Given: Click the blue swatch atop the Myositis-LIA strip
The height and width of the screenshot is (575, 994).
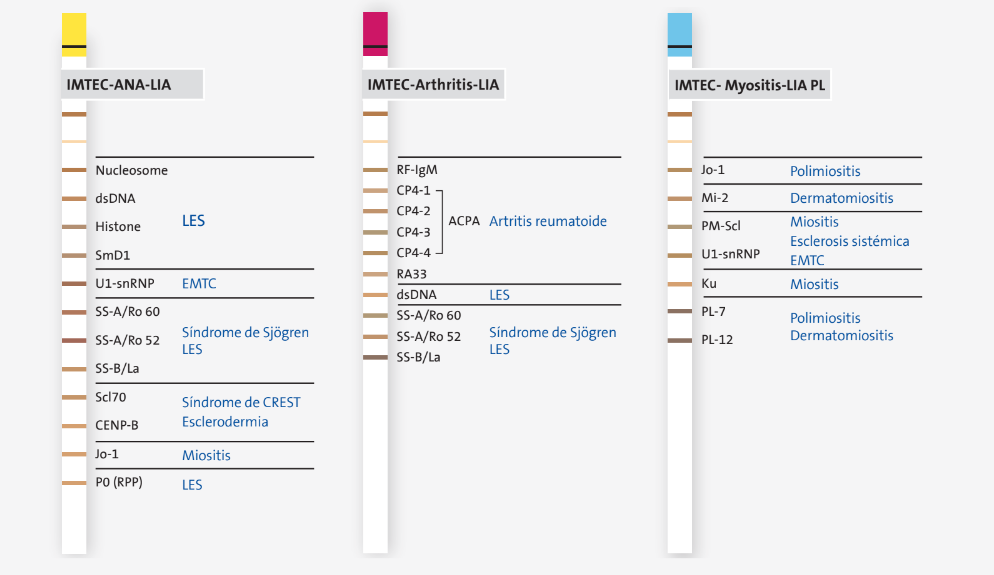Looking at the screenshot, I should coord(680,35).
